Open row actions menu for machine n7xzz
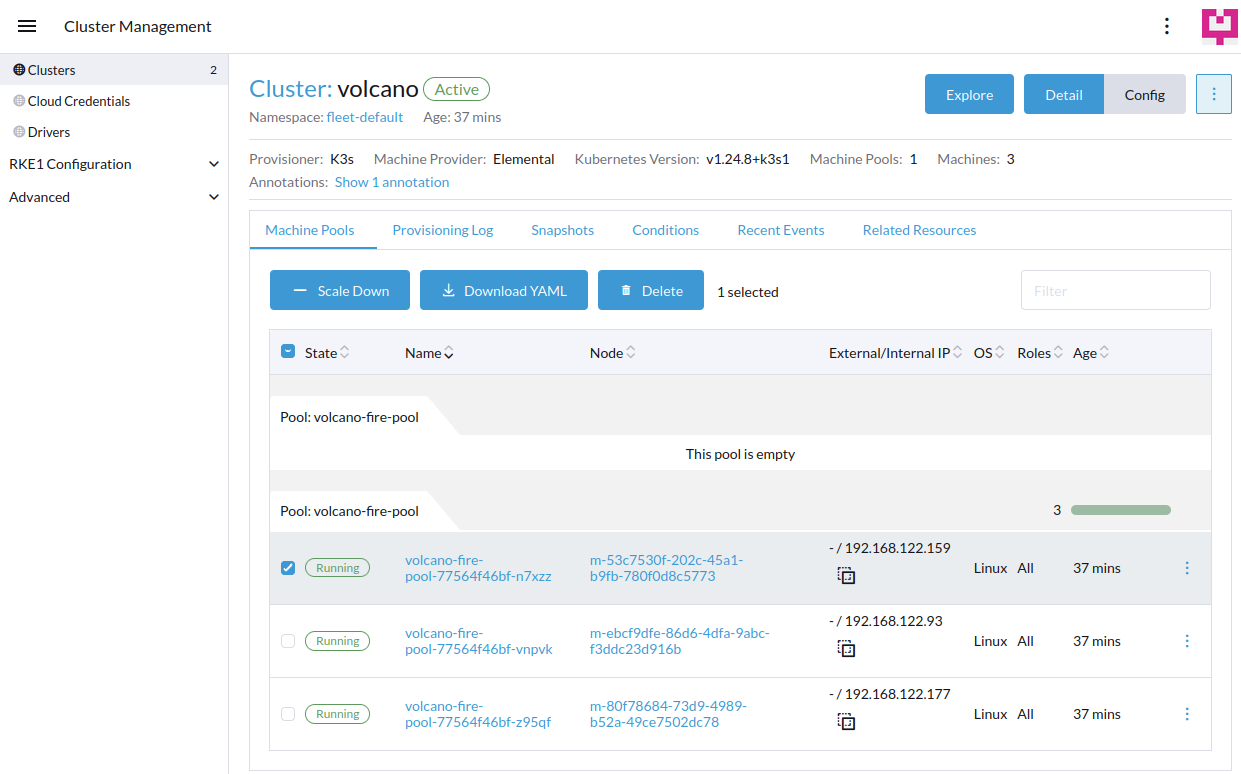Screen dimensions: 1241x774 pyautogui.click(x=1187, y=567)
